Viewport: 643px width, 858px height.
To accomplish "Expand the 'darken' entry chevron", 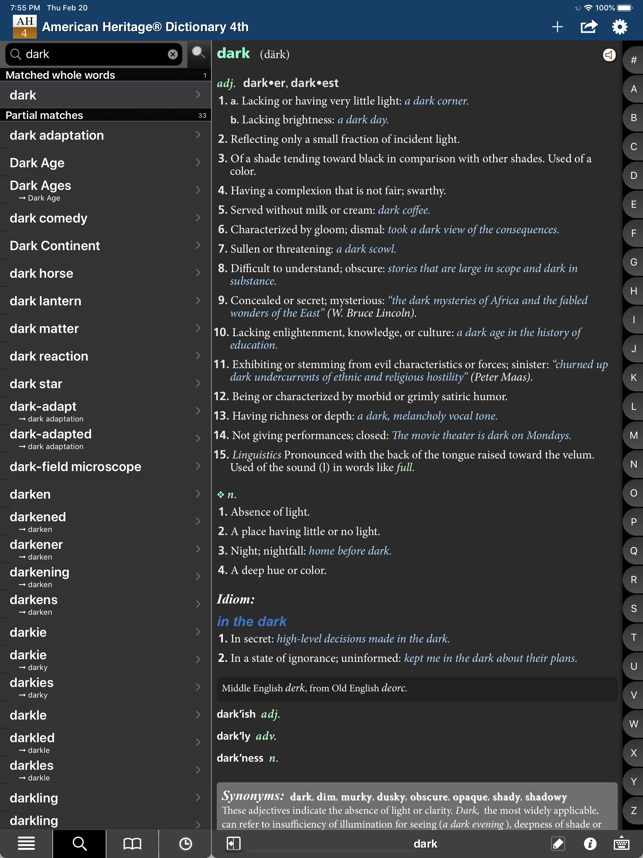I will pyautogui.click(x=198, y=494).
